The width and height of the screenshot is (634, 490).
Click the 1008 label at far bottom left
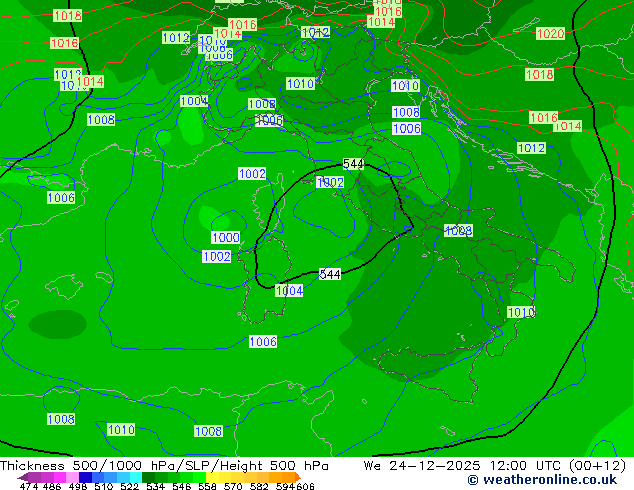click(x=61, y=419)
